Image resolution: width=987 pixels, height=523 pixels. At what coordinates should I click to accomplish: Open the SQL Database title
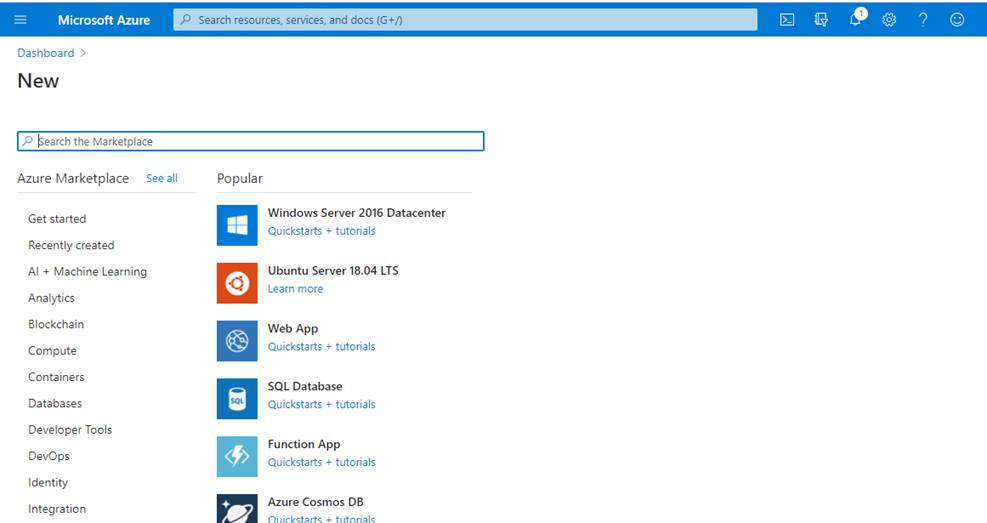[x=305, y=386]
